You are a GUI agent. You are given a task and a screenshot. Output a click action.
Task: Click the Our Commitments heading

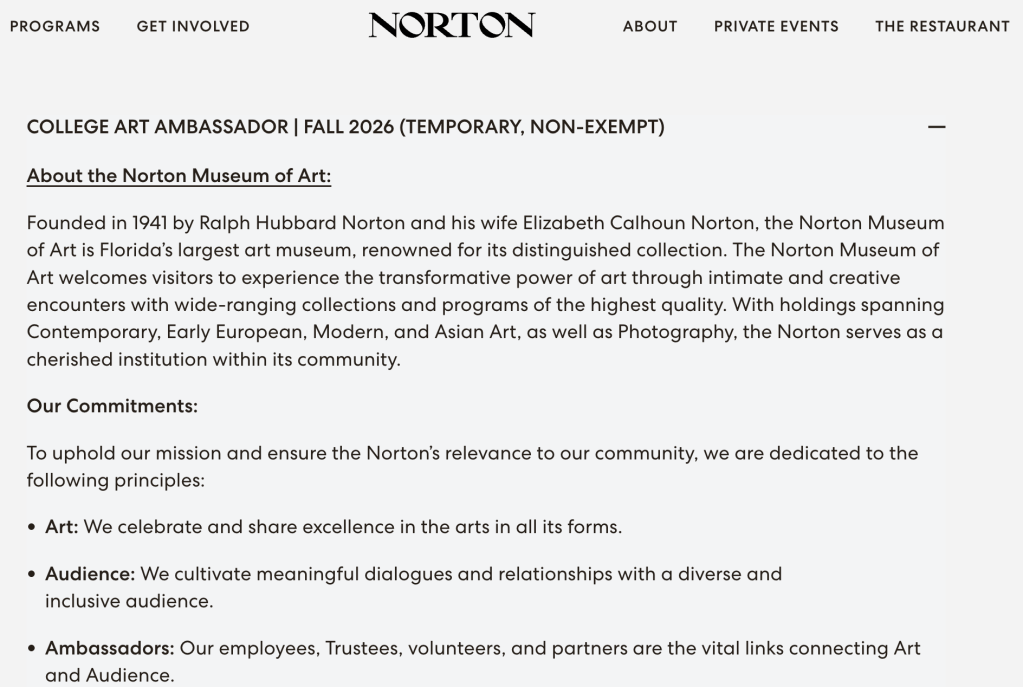[112, 406]
